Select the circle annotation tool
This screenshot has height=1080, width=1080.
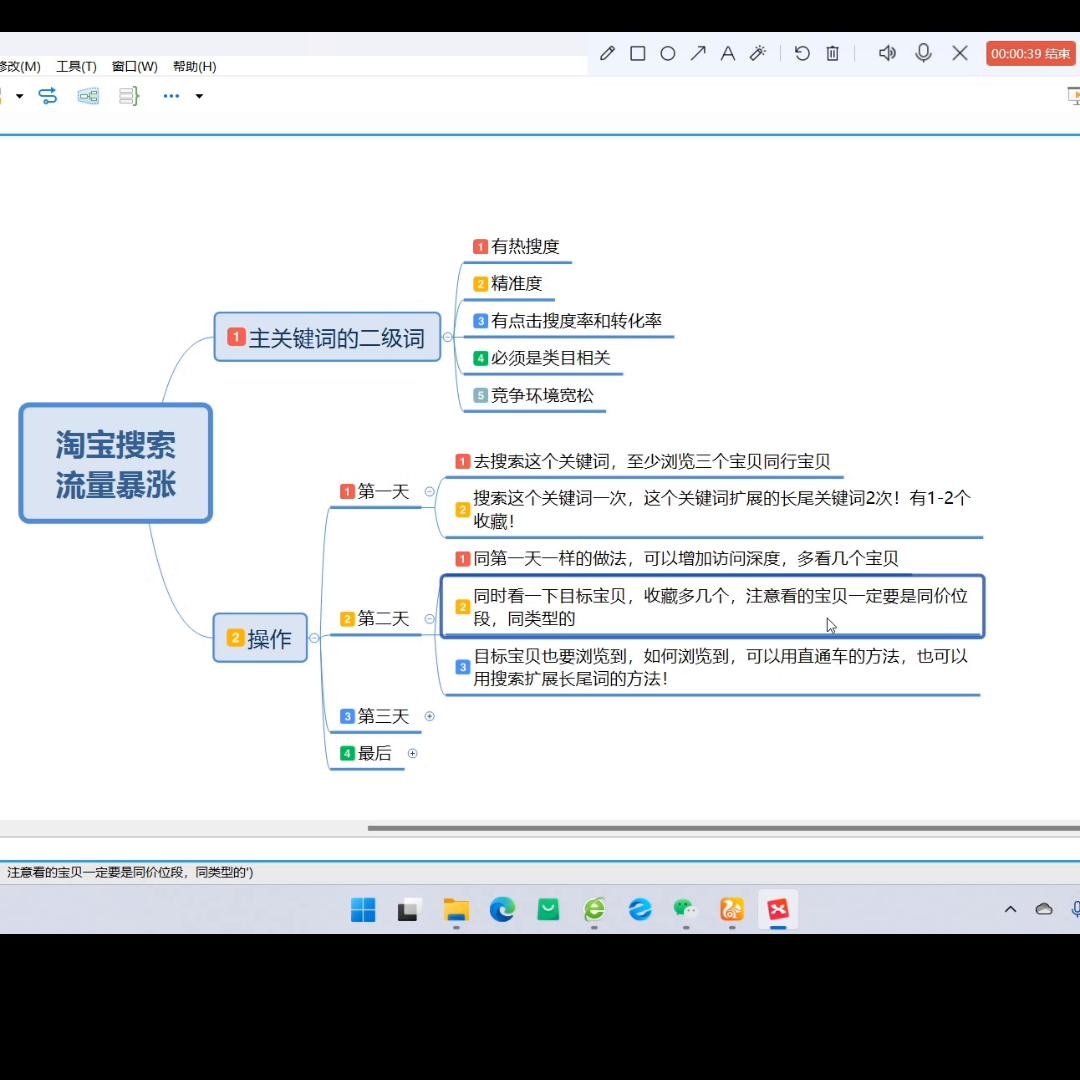click(667, 53)
